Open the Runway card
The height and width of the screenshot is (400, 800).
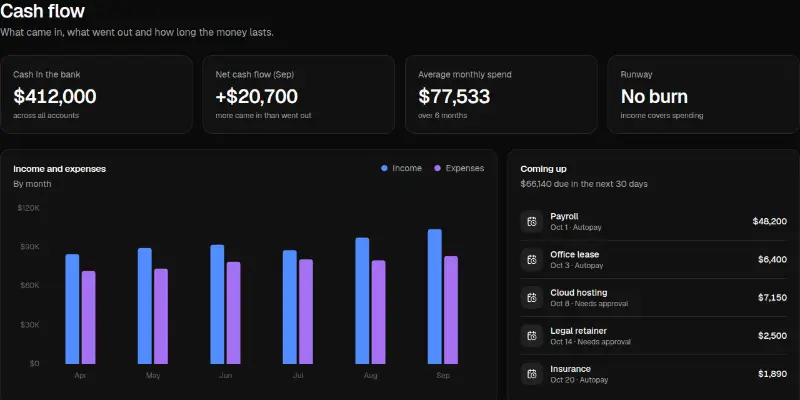[x=704, y=94]
